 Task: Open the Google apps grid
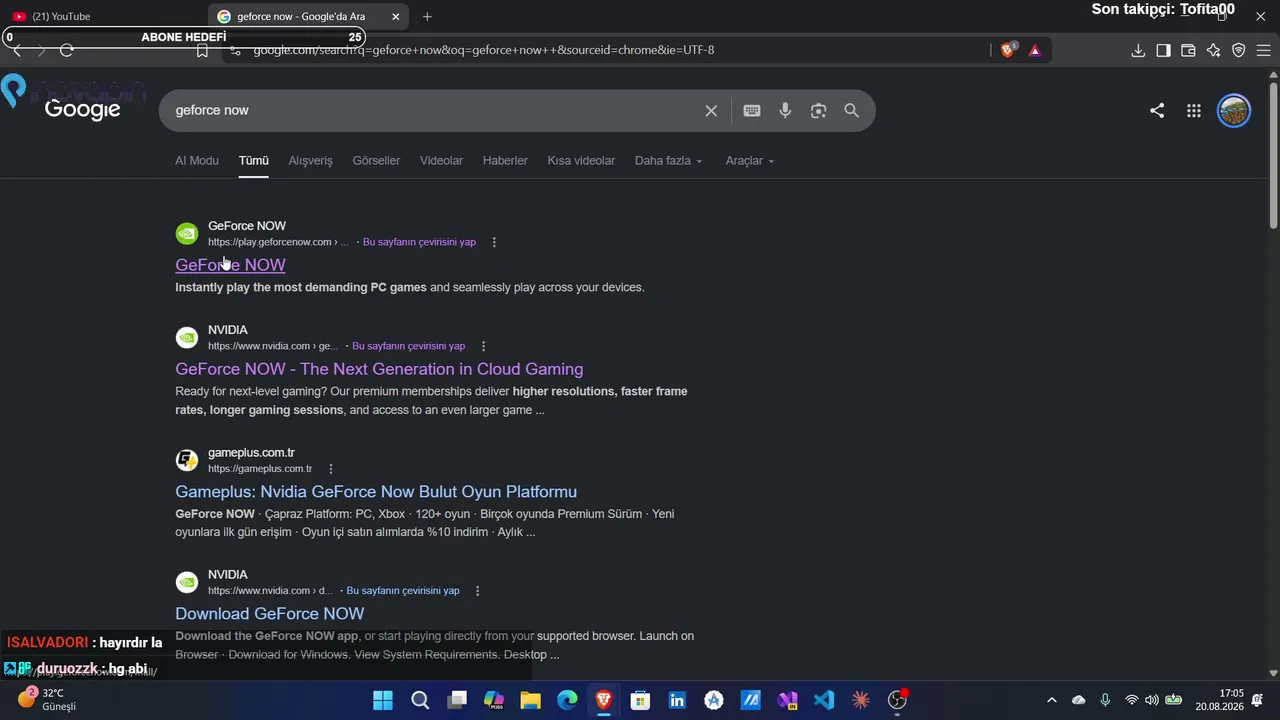1194,111
